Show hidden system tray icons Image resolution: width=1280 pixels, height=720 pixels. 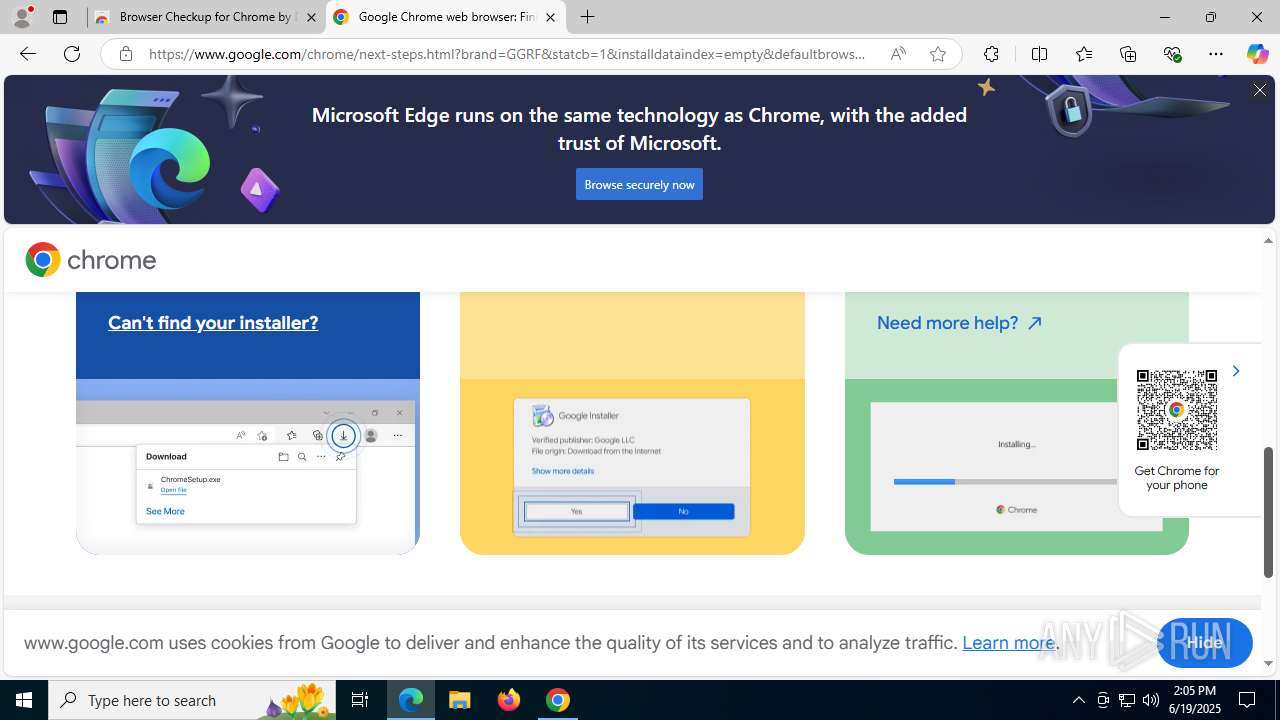tap(1078, 700)
